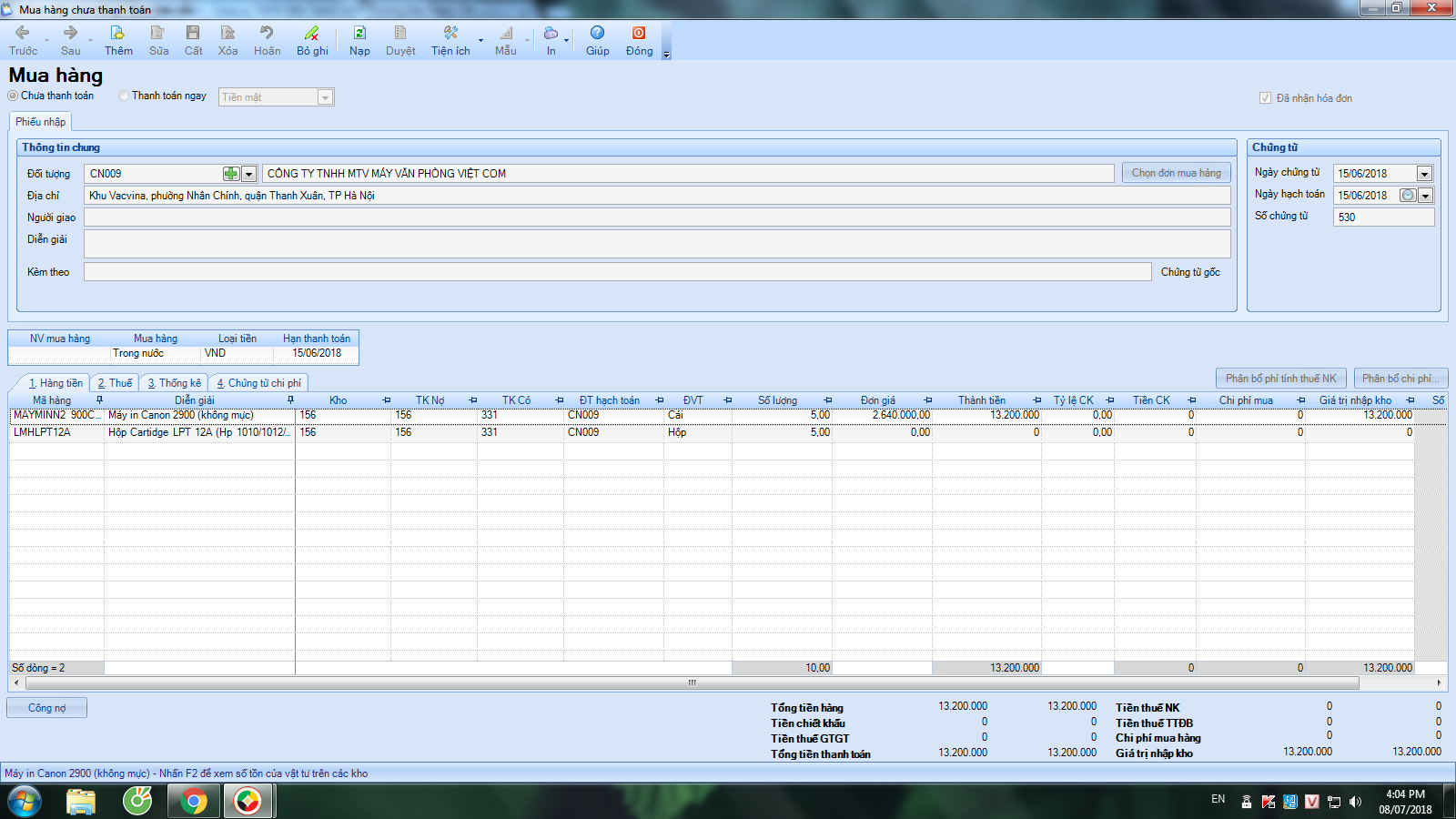Switch to 3. Thống kê tab

coord(175,383)
